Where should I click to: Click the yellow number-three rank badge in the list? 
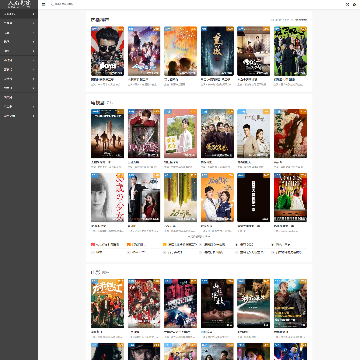click(165, 244)
